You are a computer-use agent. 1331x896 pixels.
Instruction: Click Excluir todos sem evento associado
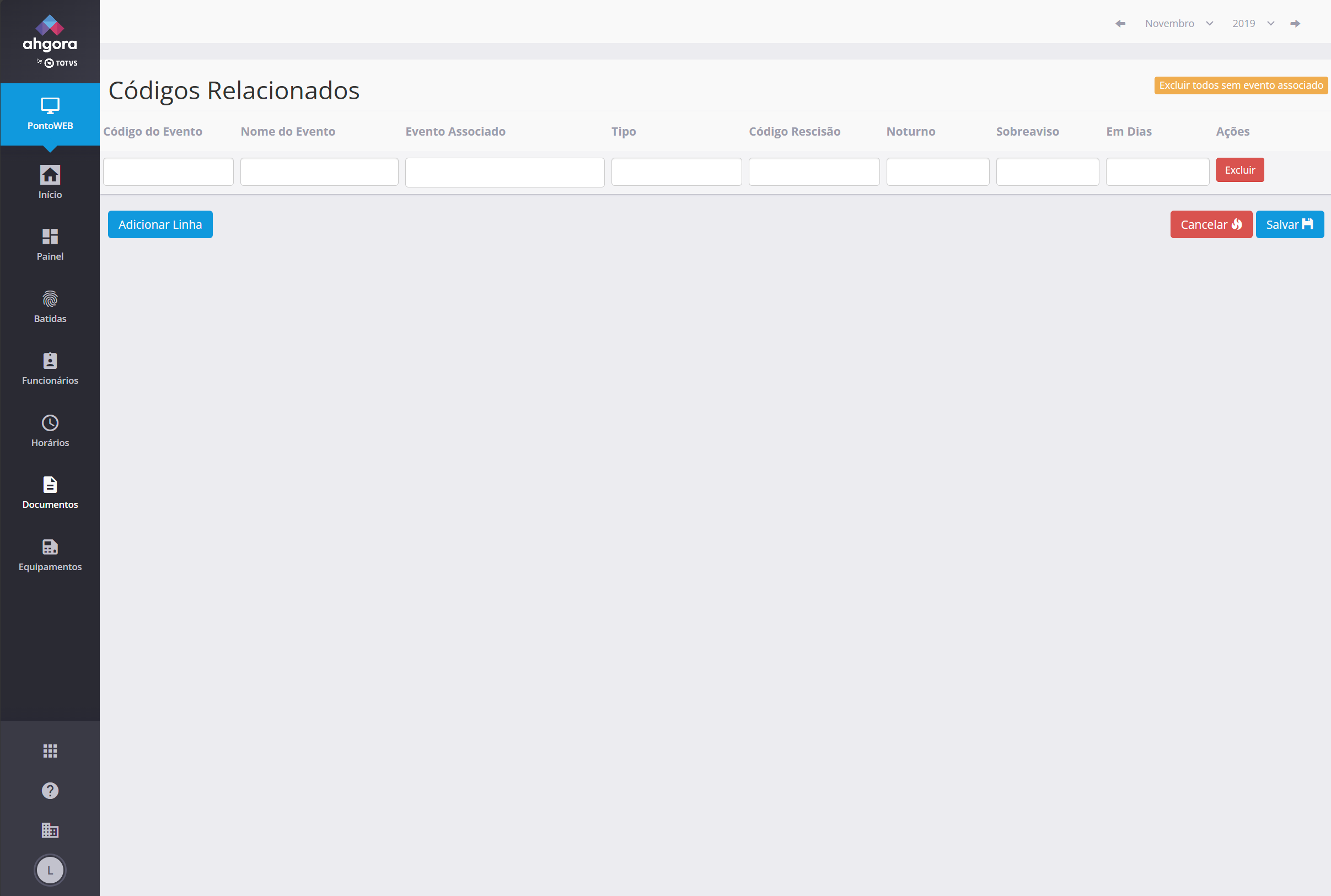point(1241,85)
